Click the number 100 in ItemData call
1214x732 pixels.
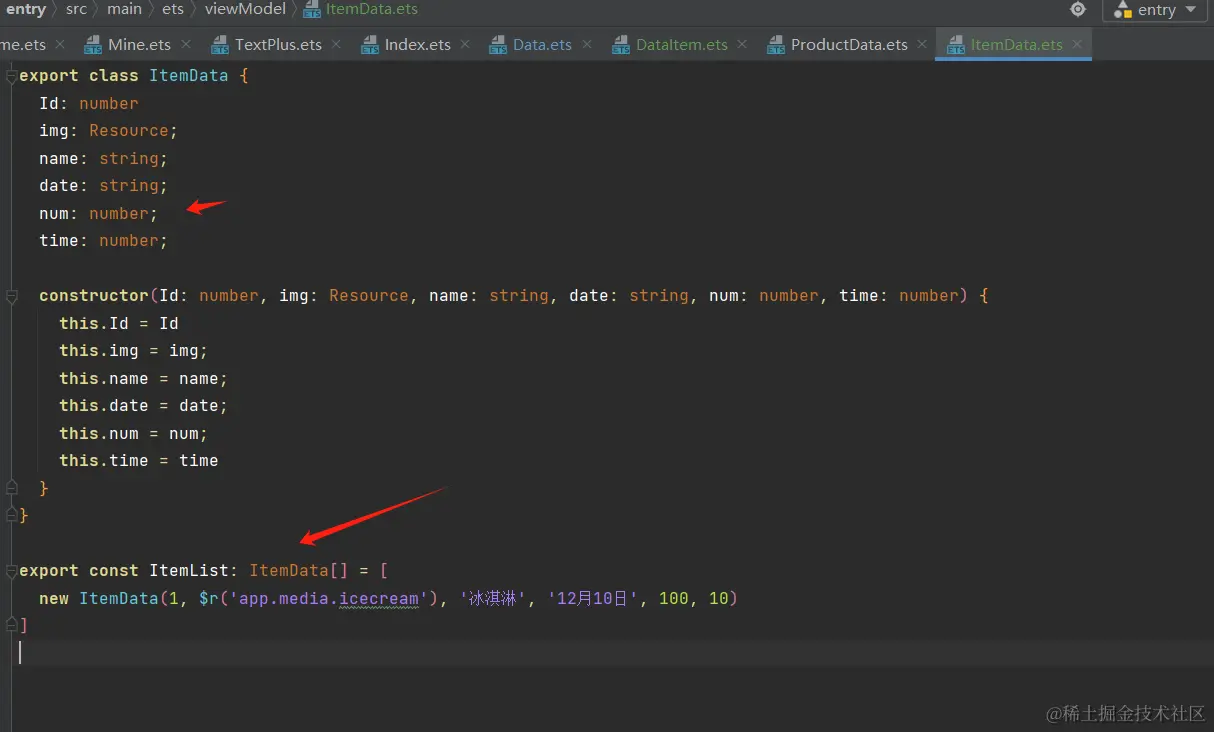click(x=674, y=599)
